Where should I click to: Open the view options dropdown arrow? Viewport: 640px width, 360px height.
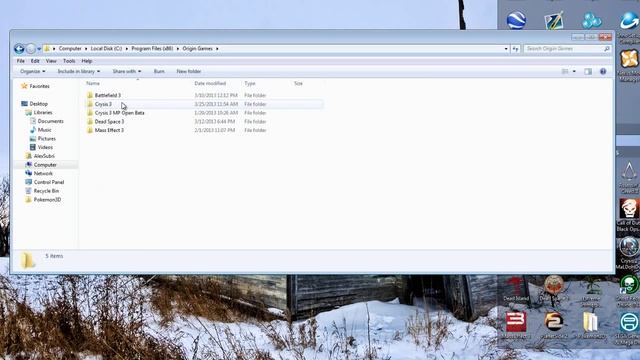click(x=574, y=71)
